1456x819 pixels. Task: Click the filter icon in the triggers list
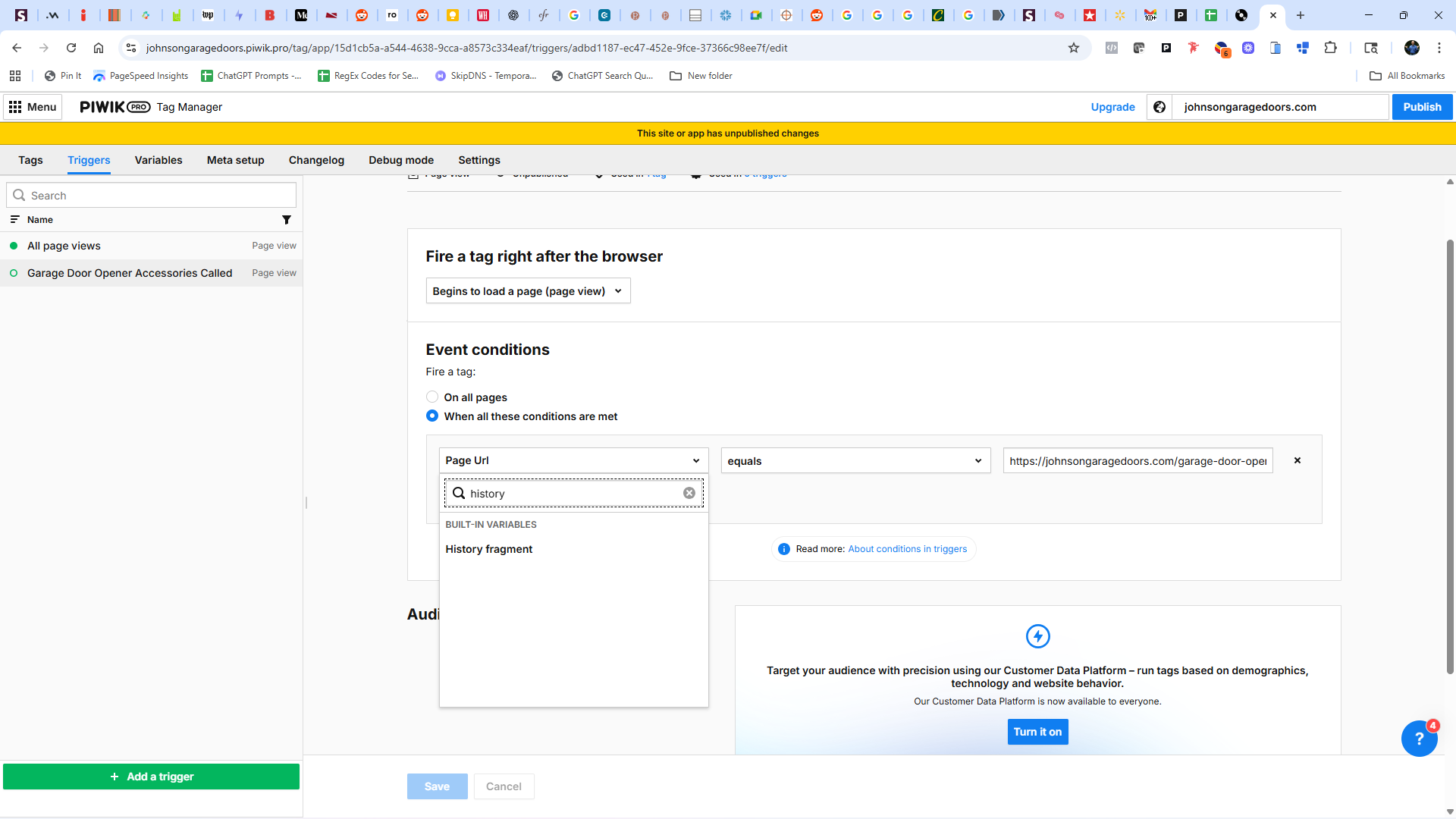click(287, 220)
